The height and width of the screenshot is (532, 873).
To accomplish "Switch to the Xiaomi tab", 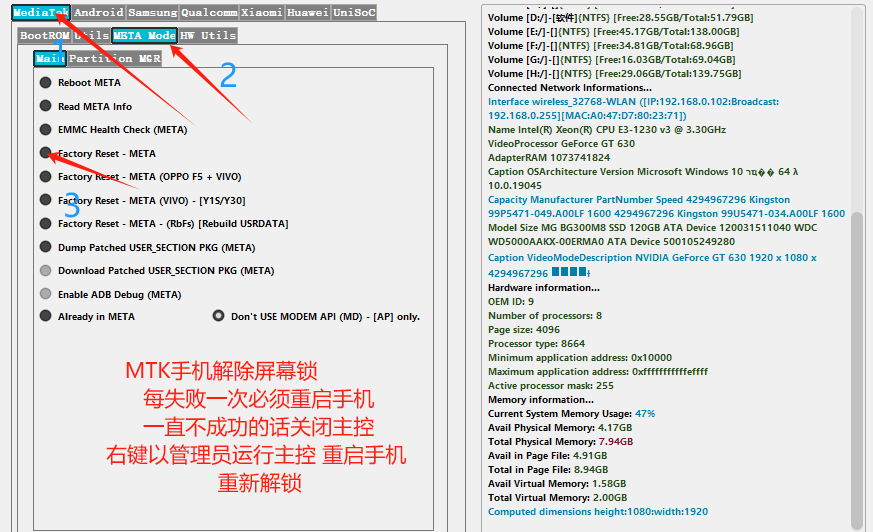I will click(x=262, y=12).
